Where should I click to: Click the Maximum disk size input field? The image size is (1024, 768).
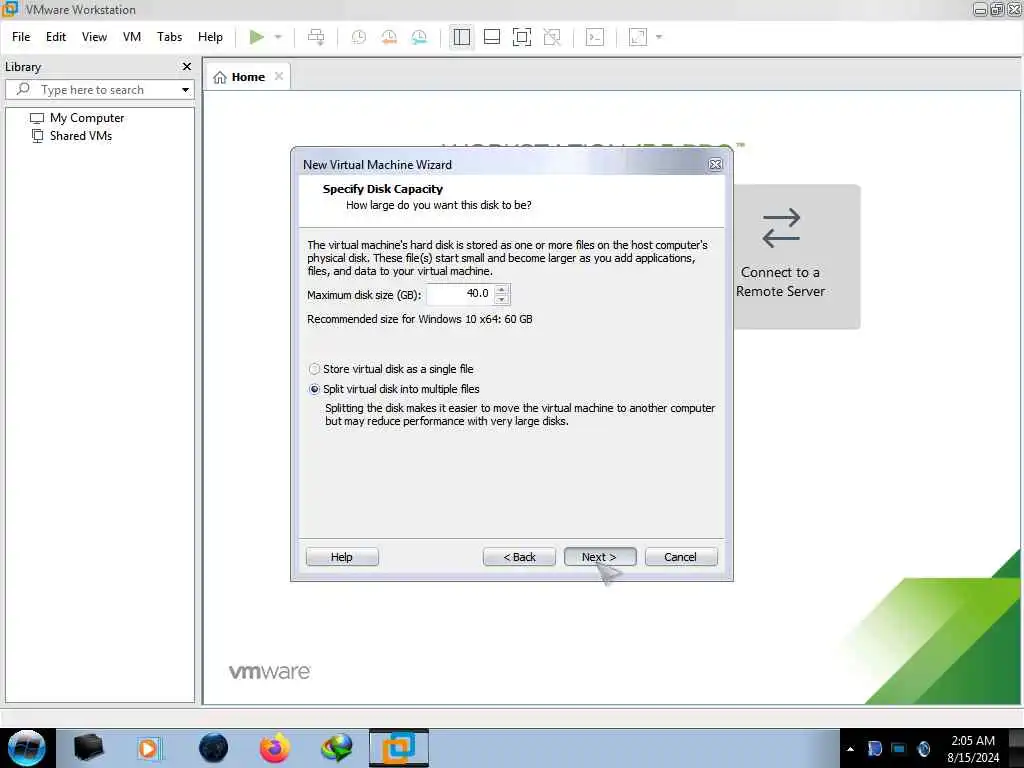click(459, 294)
